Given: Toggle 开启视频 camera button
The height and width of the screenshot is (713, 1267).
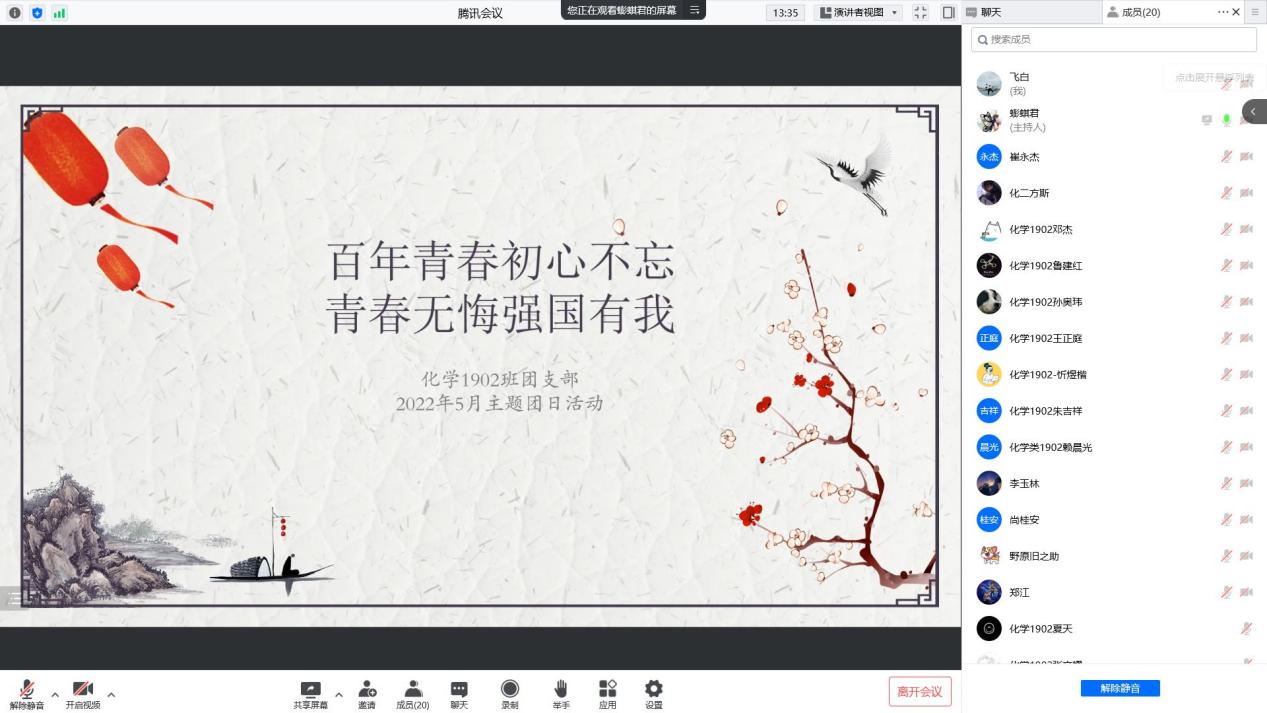Looking at the screenshot, I should coord(83,690).
